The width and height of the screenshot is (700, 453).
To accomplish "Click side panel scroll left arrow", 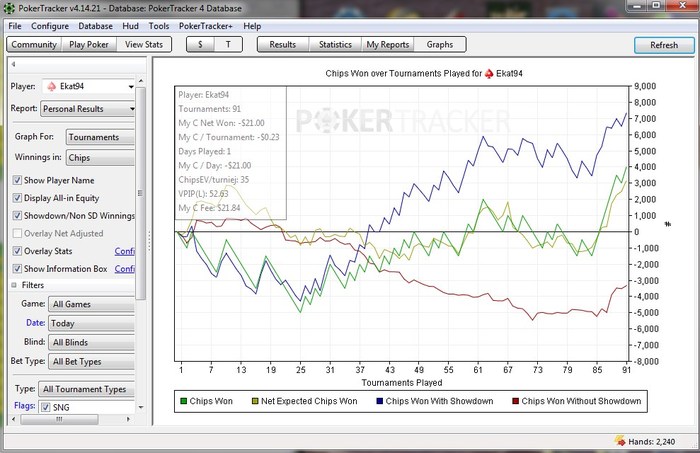I will click(13, 420).
